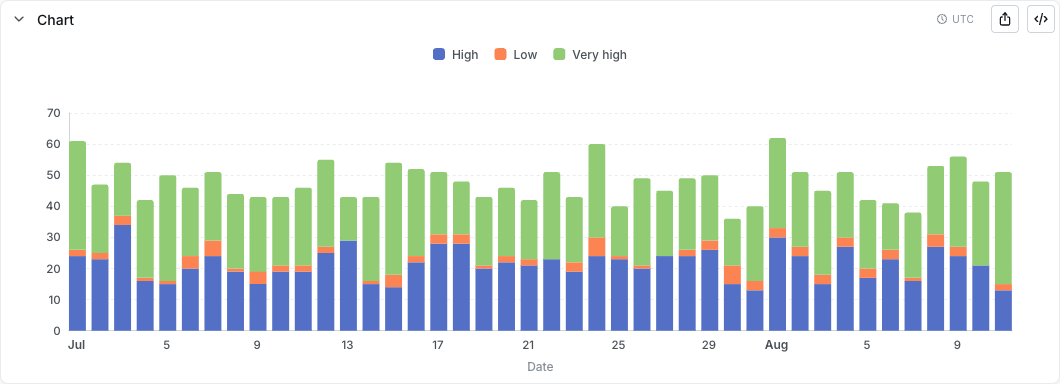The height and width of the screenshot is (384, 1060).
Task: Click the "50" y-axis label
Action: pos(54,175)
